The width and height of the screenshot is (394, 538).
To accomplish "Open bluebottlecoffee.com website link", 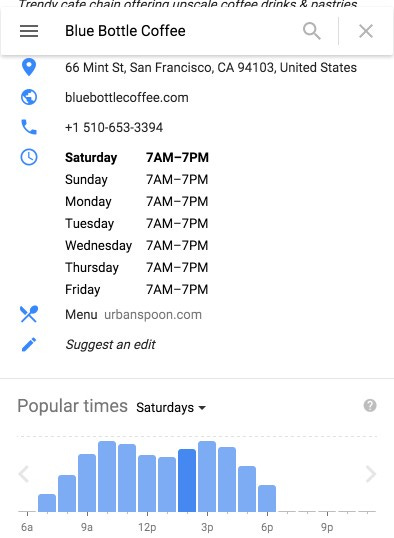I will coord(127,98).
